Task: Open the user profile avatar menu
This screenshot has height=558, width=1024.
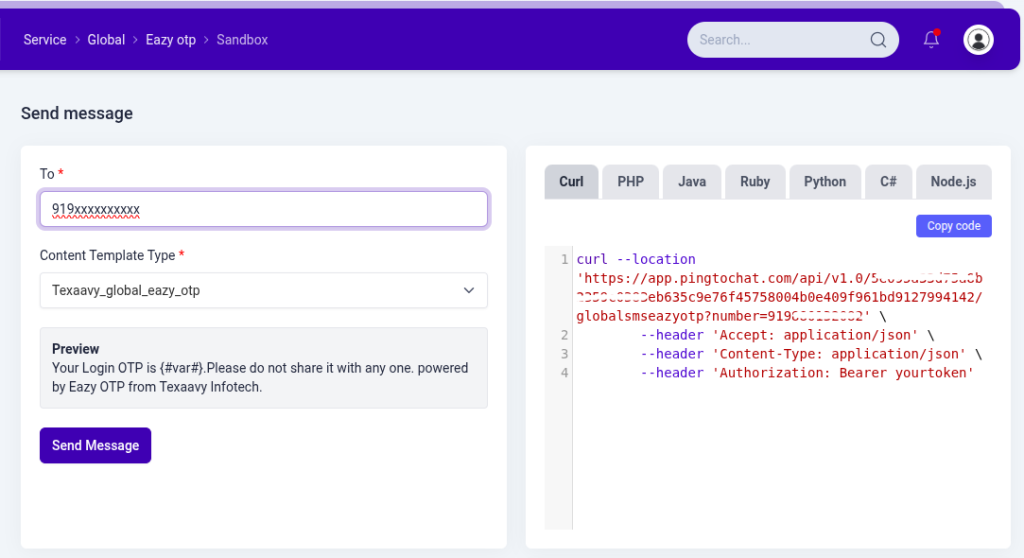Action: click(978, 40)
